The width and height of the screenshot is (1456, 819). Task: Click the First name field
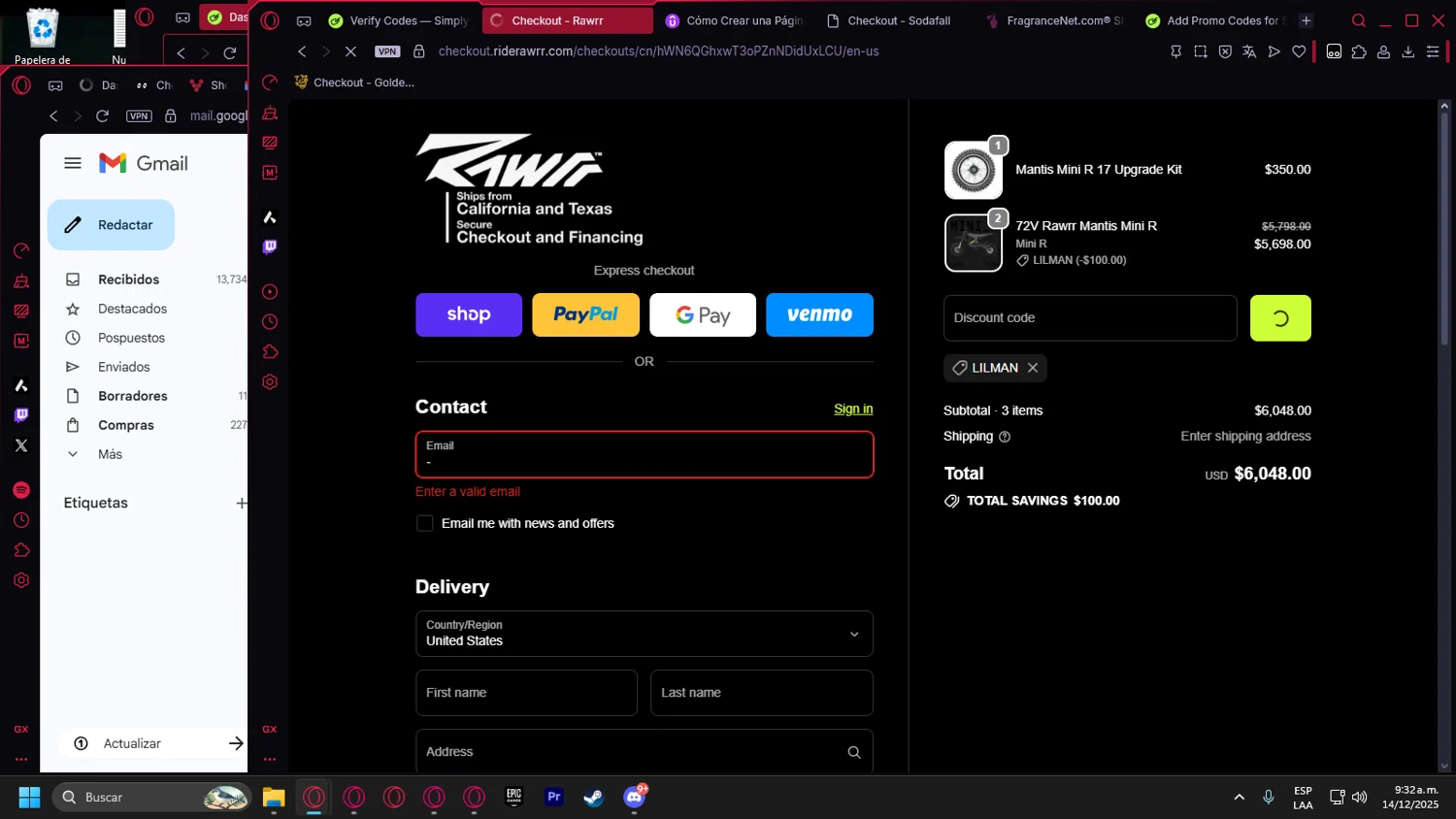coord(526,693)
